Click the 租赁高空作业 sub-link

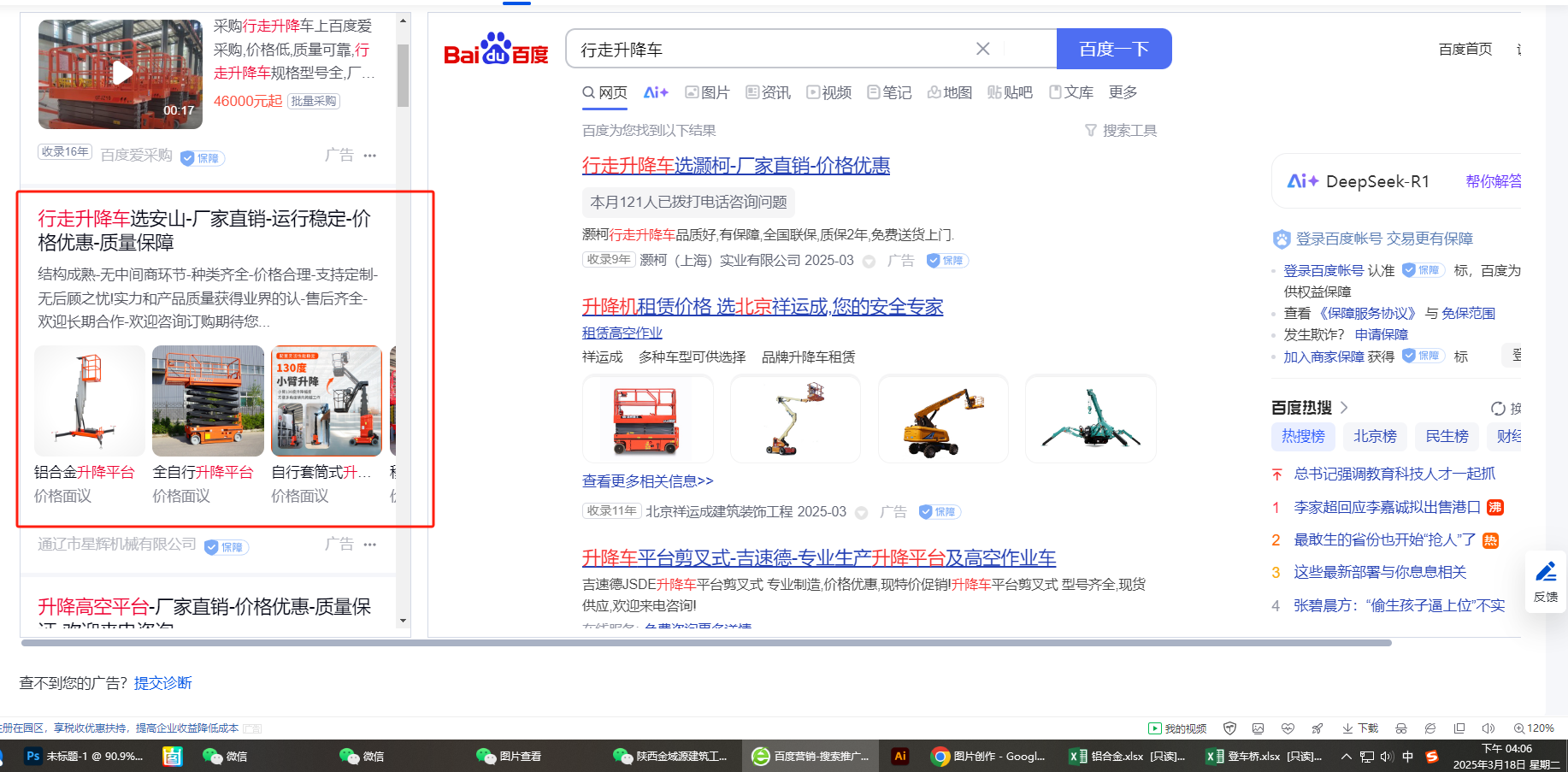click(622, 333)
